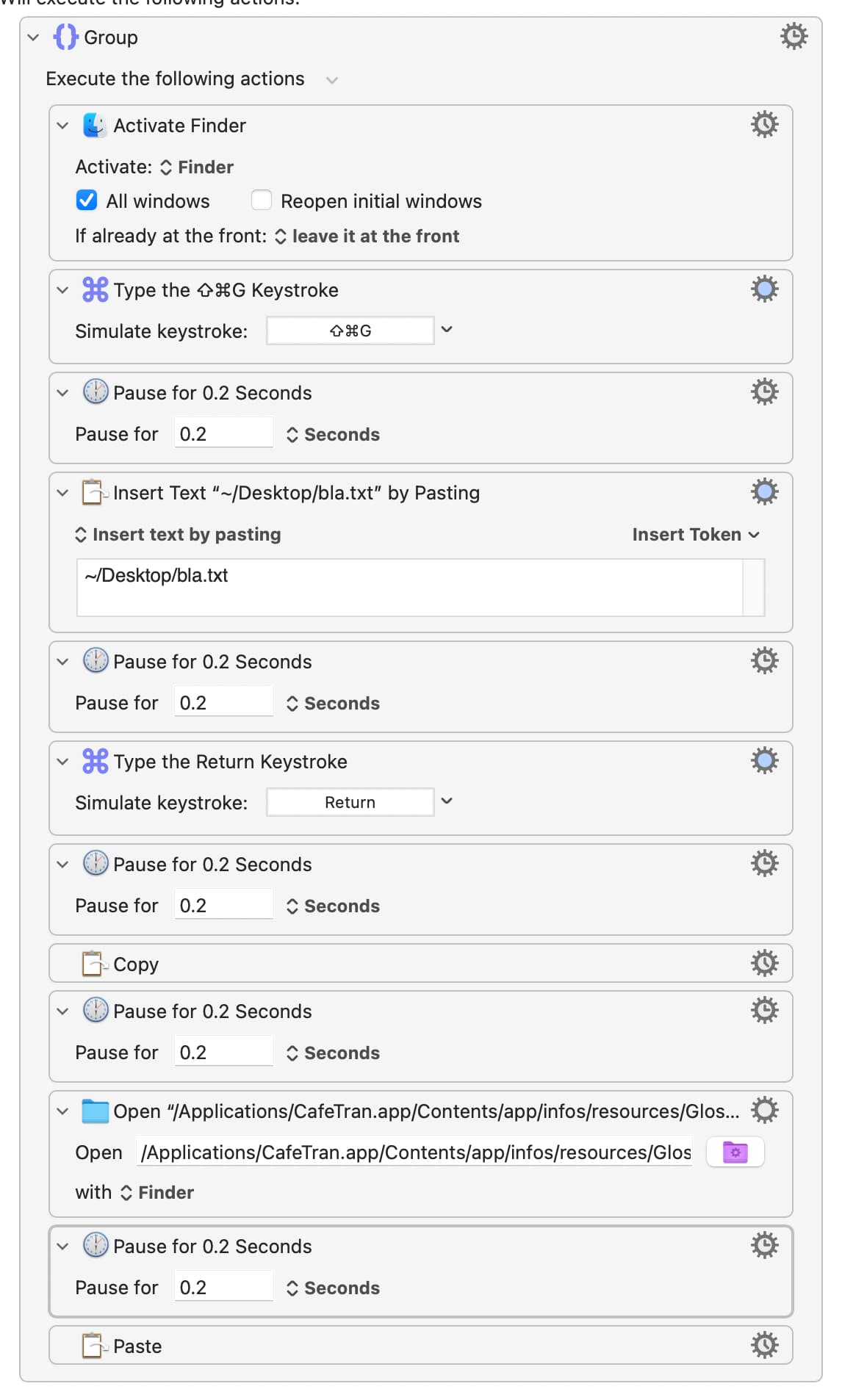Open the Copy action gear menu

pyautogui.click(x=764, y=963)
